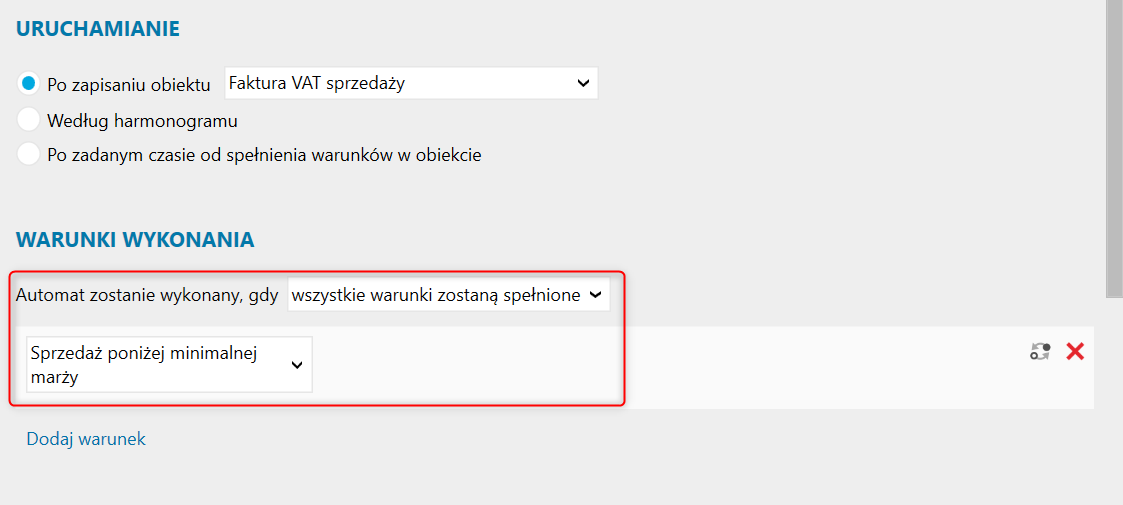Open 'Sprzedaż poniżej minimalnej marży' condition dropdown
Screen dimensions: 1123x505
[169, 365]
